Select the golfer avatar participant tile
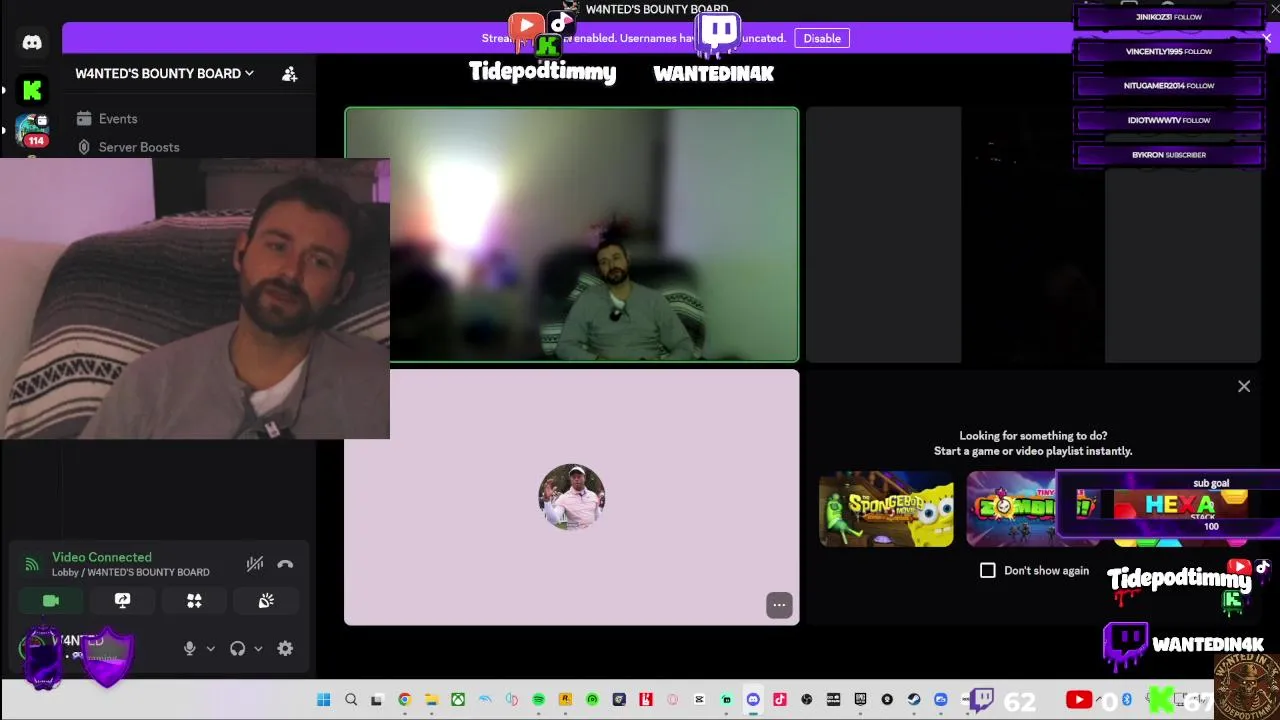 point(571,497)
